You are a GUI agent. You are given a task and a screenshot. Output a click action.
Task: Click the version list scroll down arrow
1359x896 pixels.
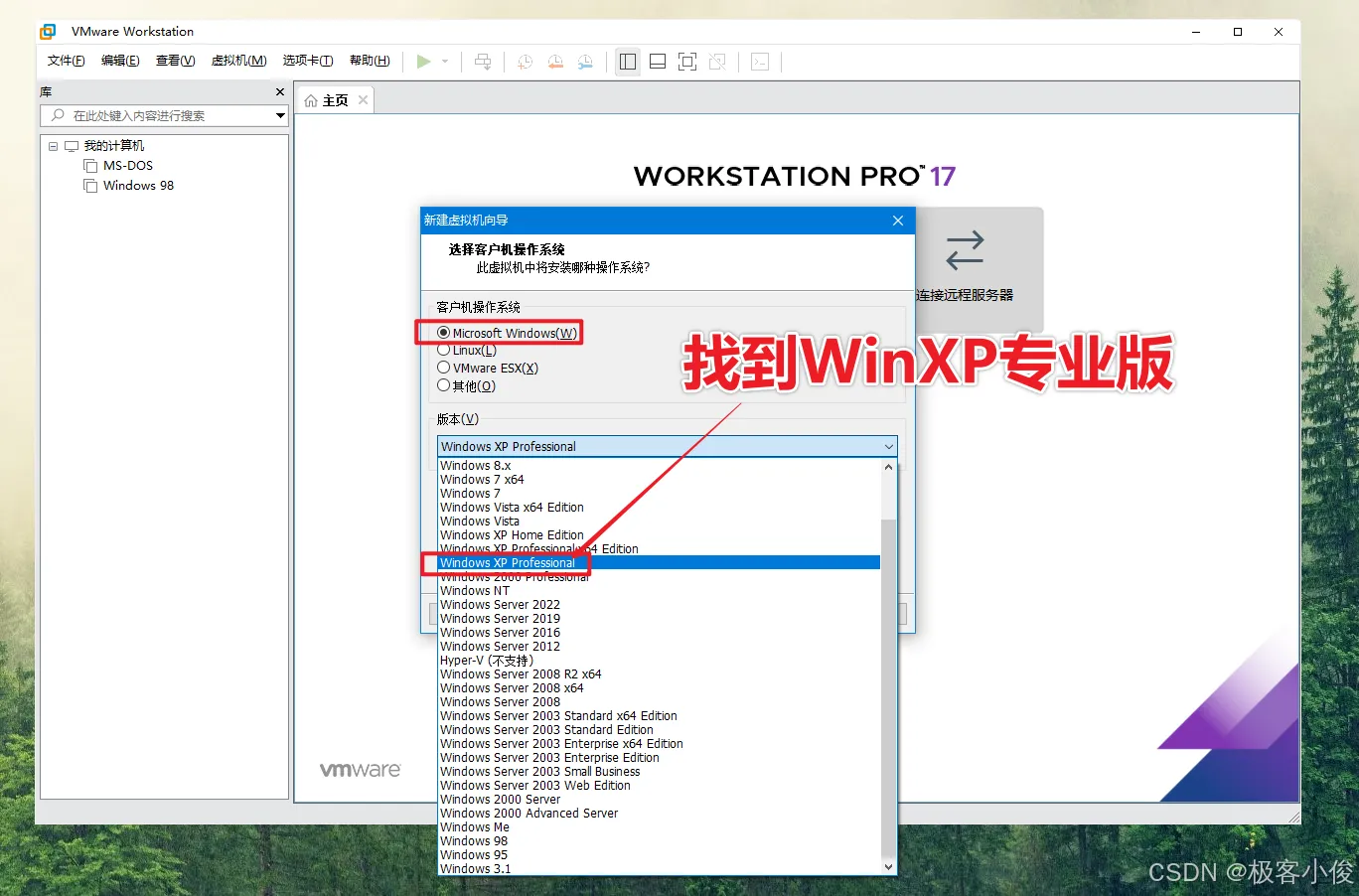(x=888, y=866)
